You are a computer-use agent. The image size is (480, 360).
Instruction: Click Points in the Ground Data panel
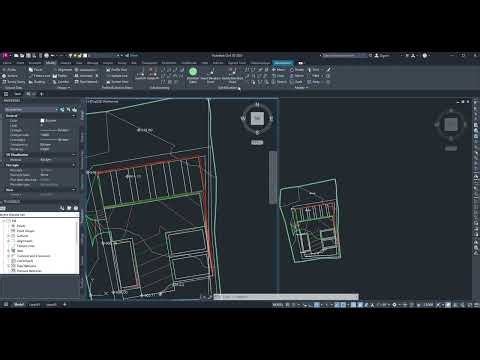[9, 70]
